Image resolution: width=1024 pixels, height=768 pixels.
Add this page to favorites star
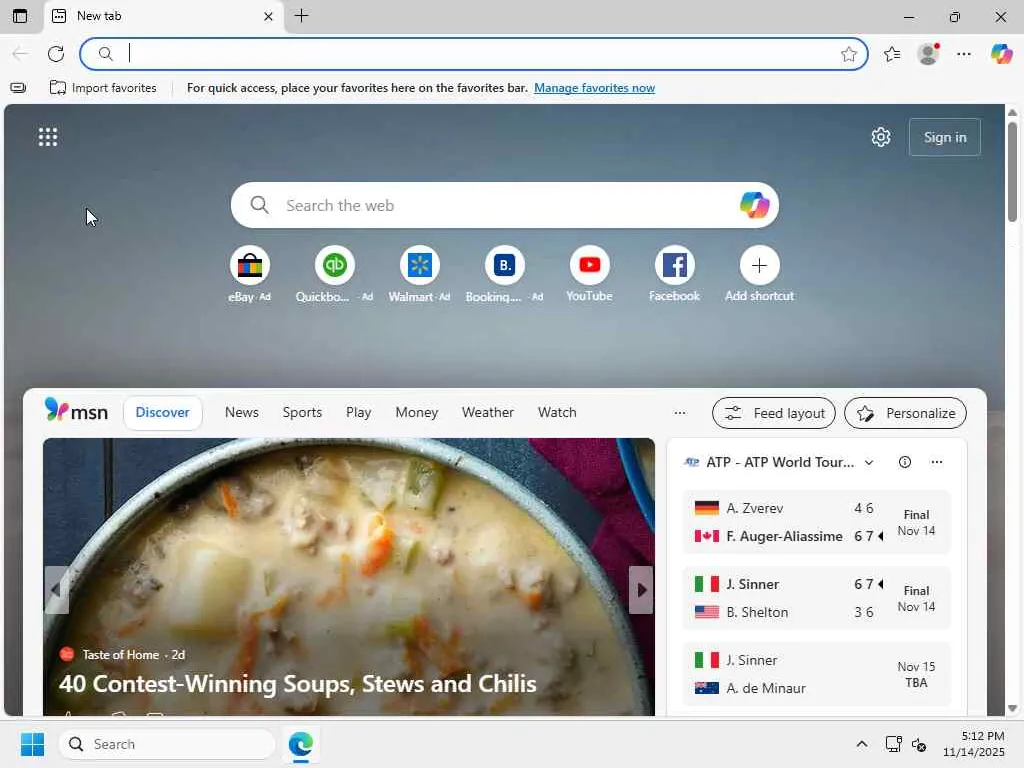[848, 54]
